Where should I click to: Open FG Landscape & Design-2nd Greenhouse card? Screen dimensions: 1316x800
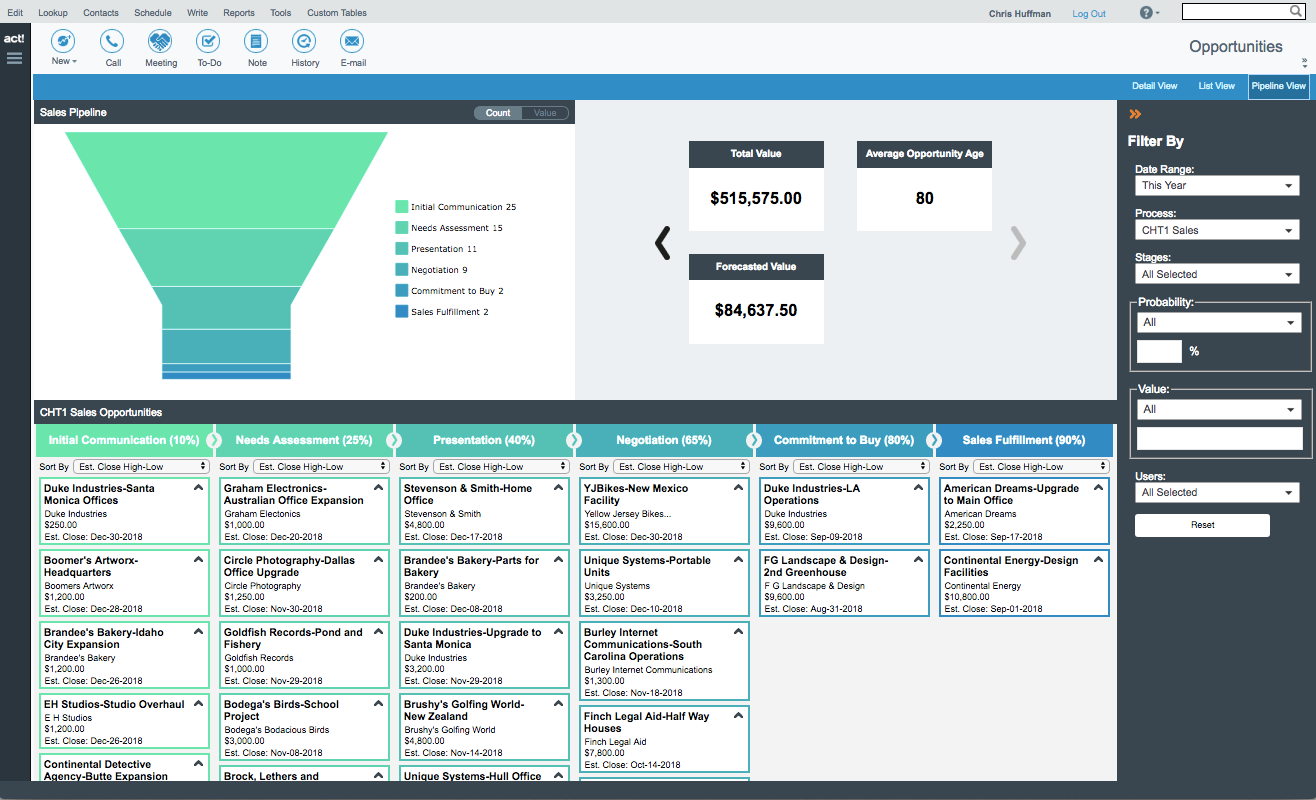click(x=844, y=585)
